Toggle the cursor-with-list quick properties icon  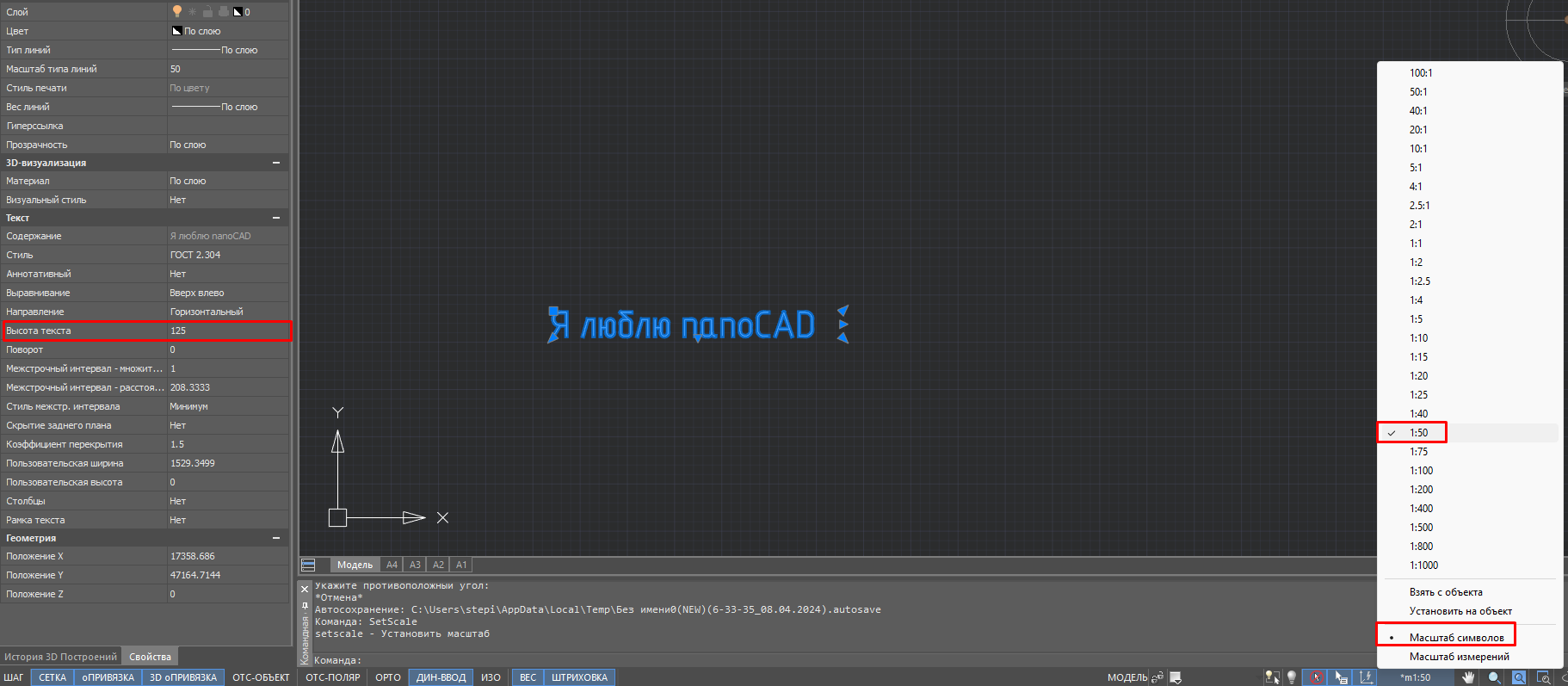coord(1340,677)
